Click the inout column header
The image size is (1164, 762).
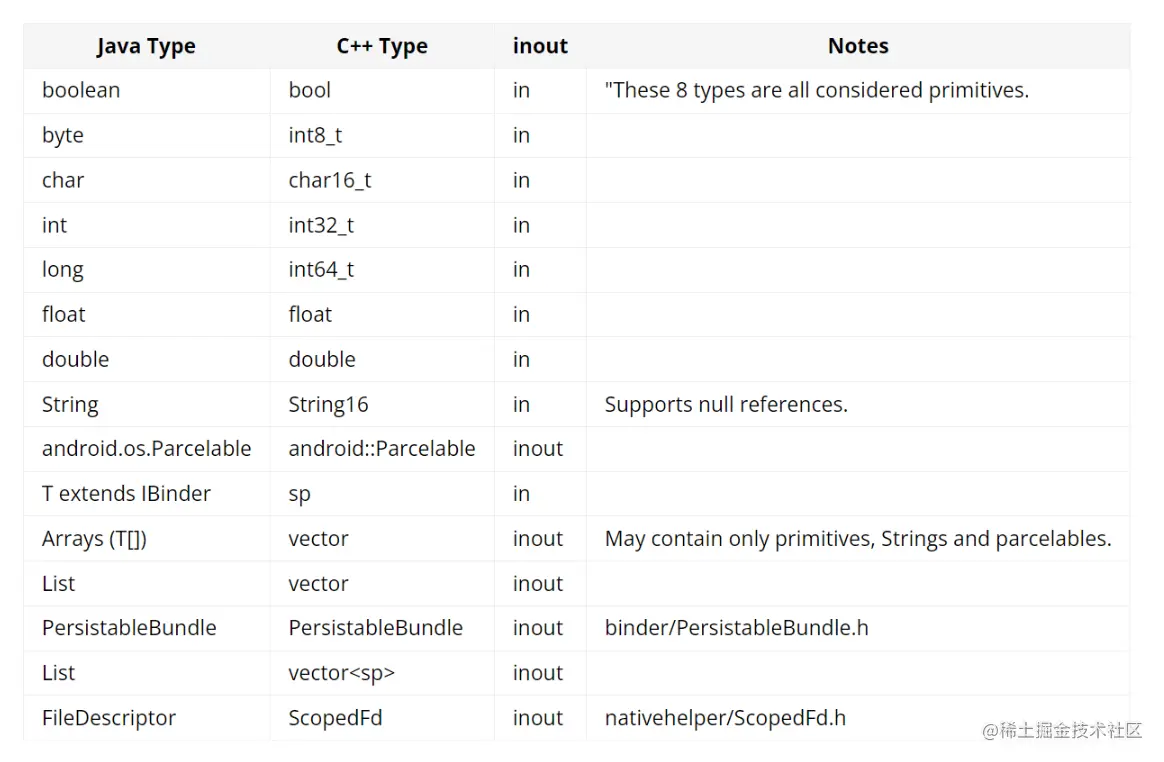coord(540,46)
